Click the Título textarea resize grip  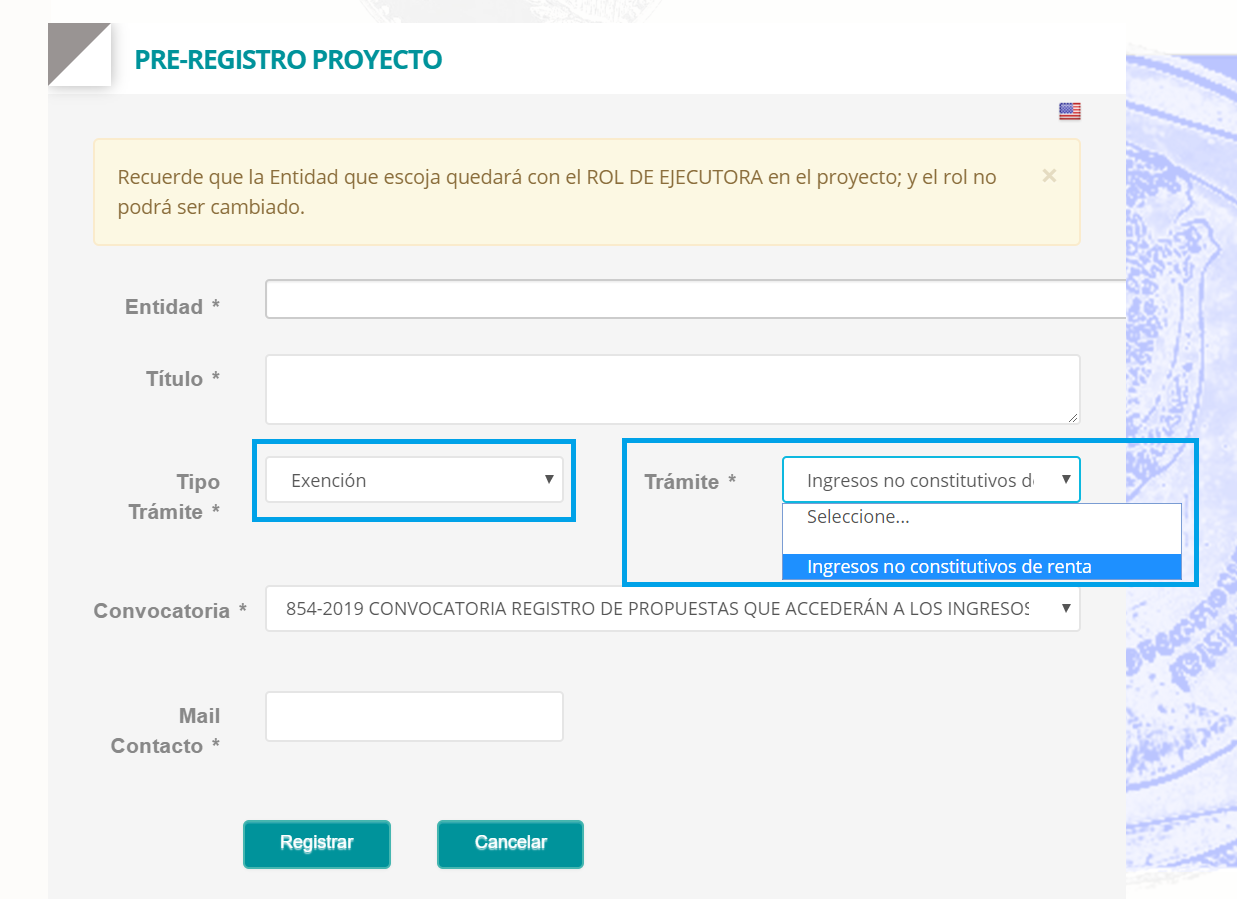tap(1072, 416)
